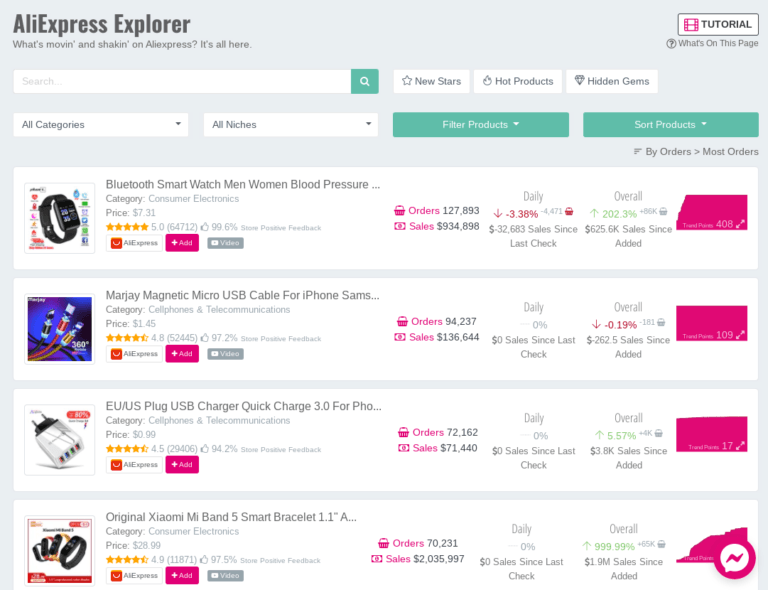Open the Sort Products menu
The height and width of the screenshot is (590, 768).
(671, 125)
